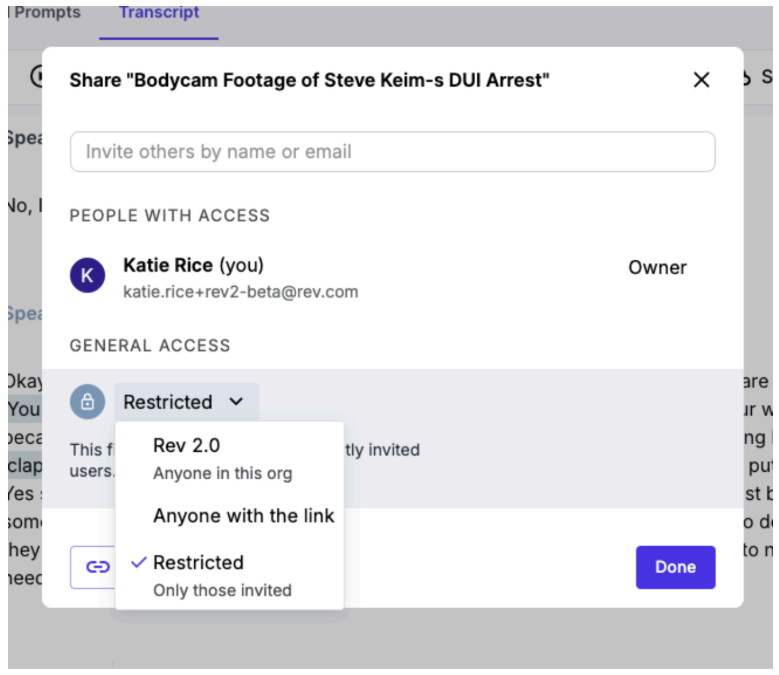Click the Owner role label
Image resolution: width=779 pixels, height=675 pixels.
click(x=657, y=267)
